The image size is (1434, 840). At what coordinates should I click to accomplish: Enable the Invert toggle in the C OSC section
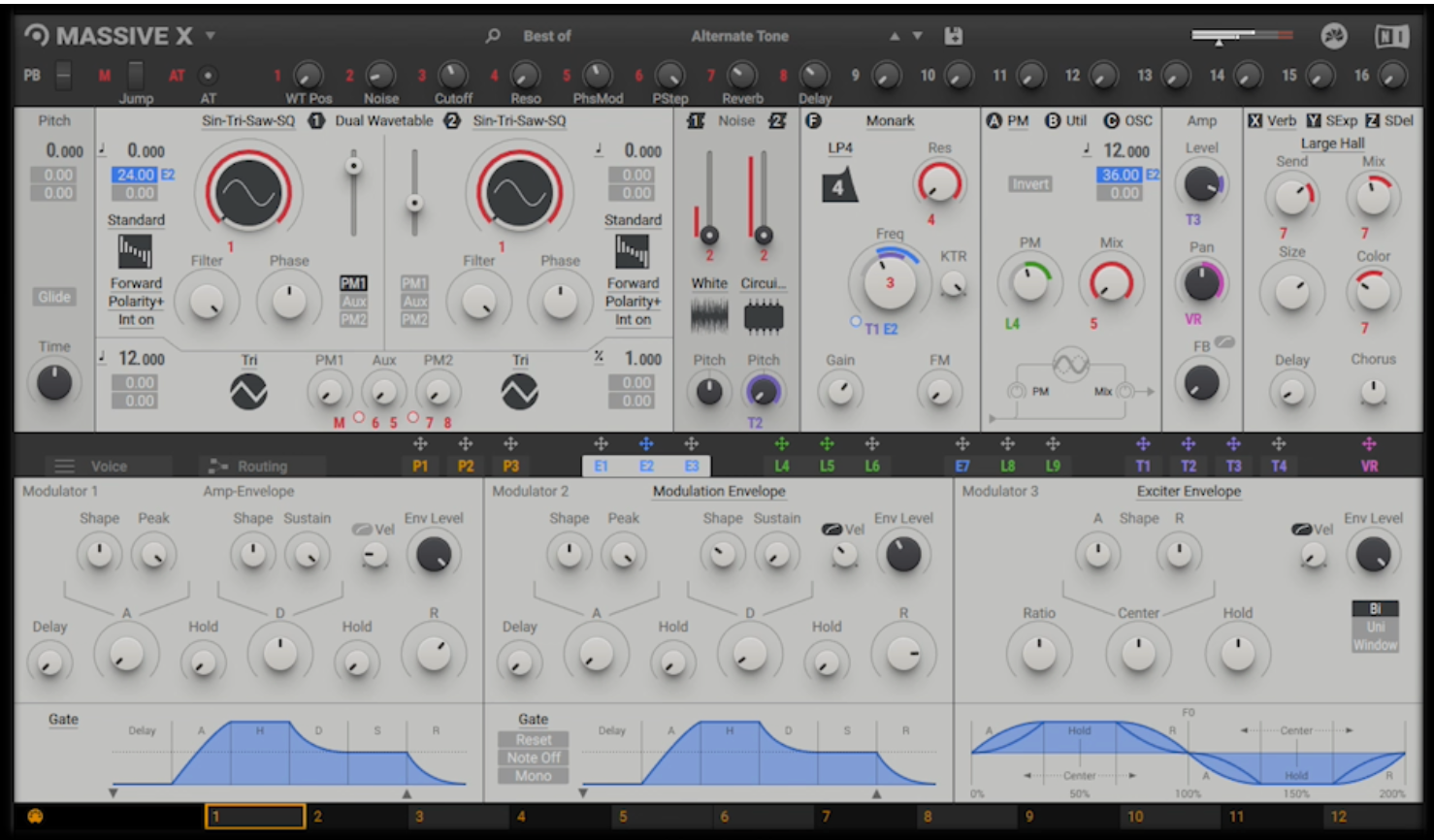click(1028, 183)
